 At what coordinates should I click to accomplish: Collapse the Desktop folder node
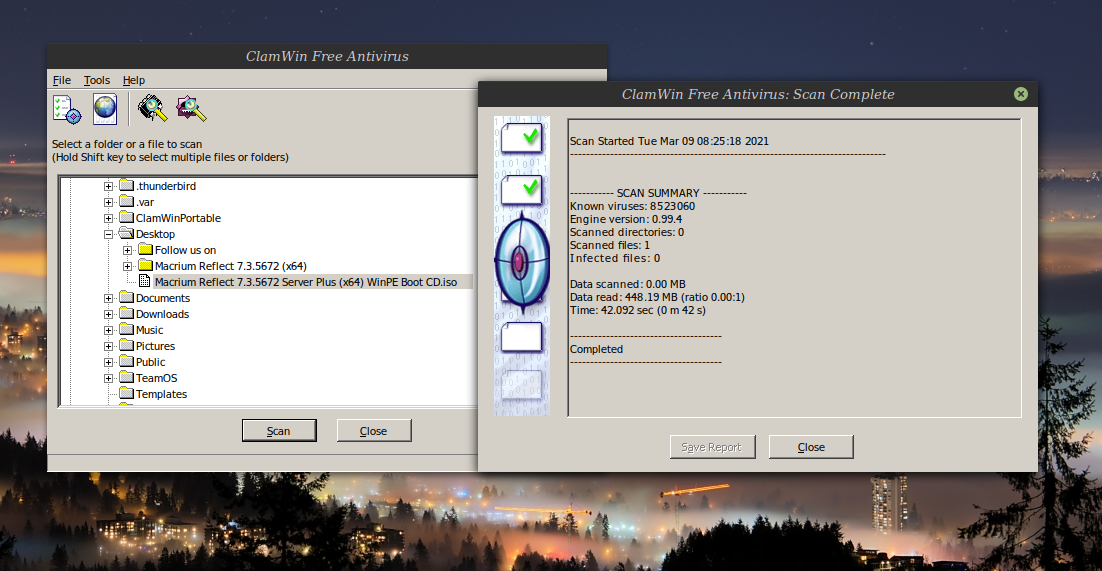pyautogui.click(x=108, y=234)
